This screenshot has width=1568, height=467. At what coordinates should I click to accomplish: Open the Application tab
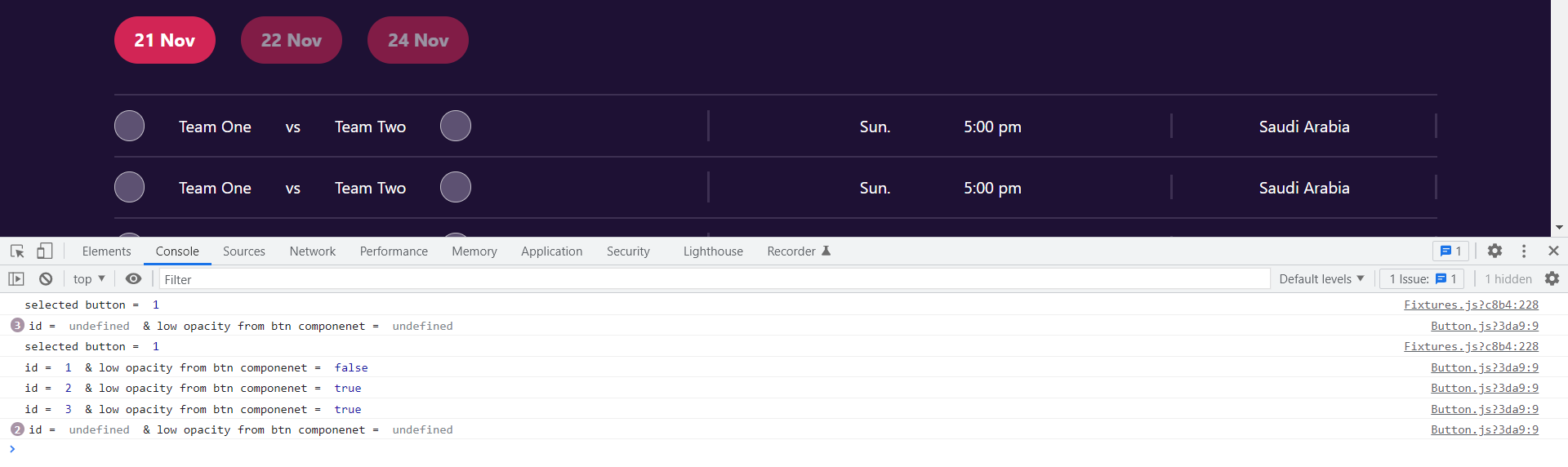552,251
